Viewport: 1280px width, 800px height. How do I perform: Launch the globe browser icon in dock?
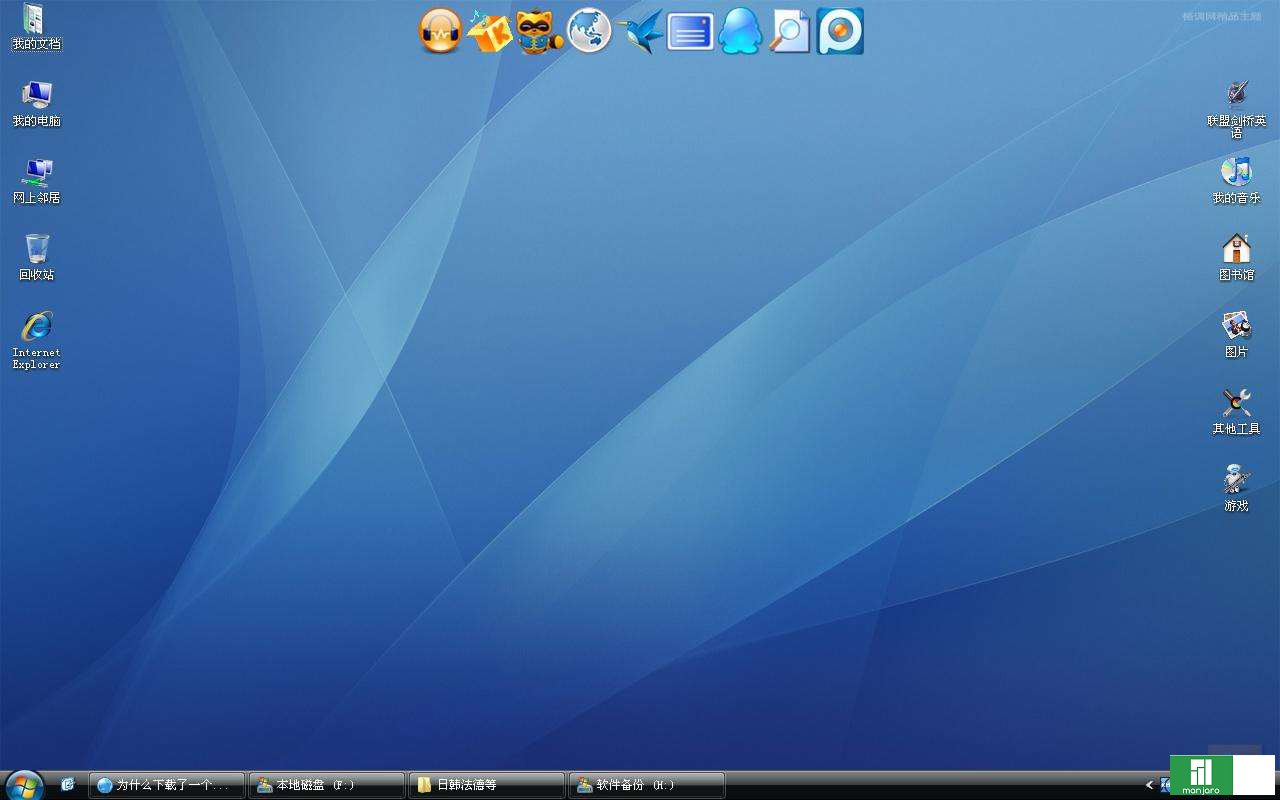[x=589, y=31]
